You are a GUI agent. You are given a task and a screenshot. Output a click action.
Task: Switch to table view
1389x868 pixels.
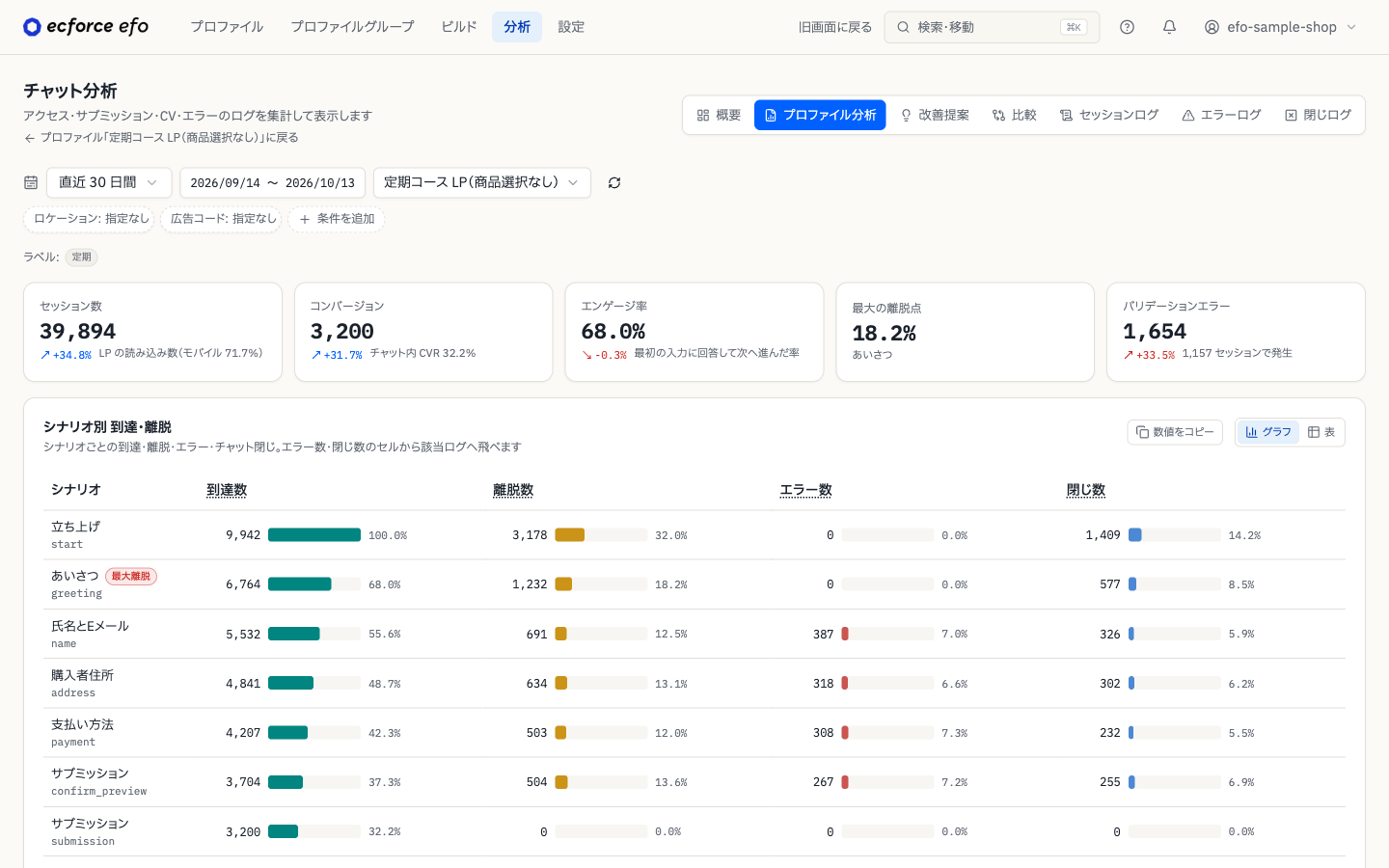coord(1321,432)
